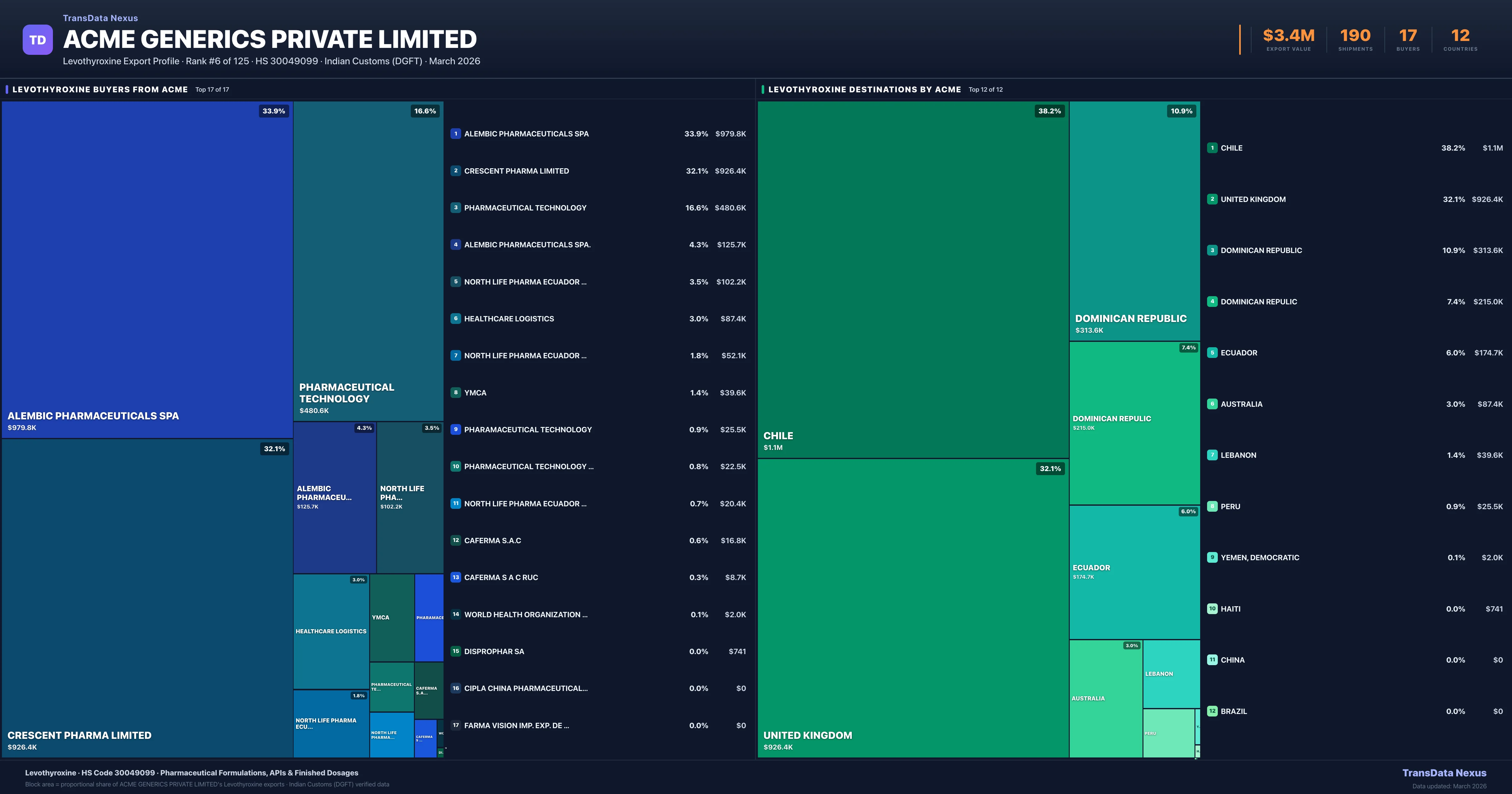The image size is (1512, 794).
Task: Click rank badge 12 beside Brazil
Action: click(1212, 711)
